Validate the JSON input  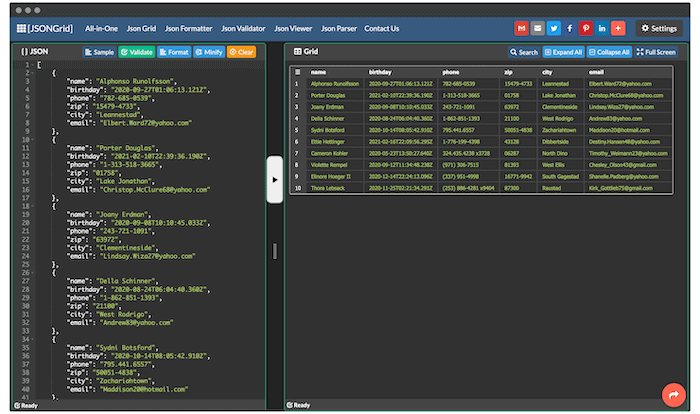pos(137,52)
